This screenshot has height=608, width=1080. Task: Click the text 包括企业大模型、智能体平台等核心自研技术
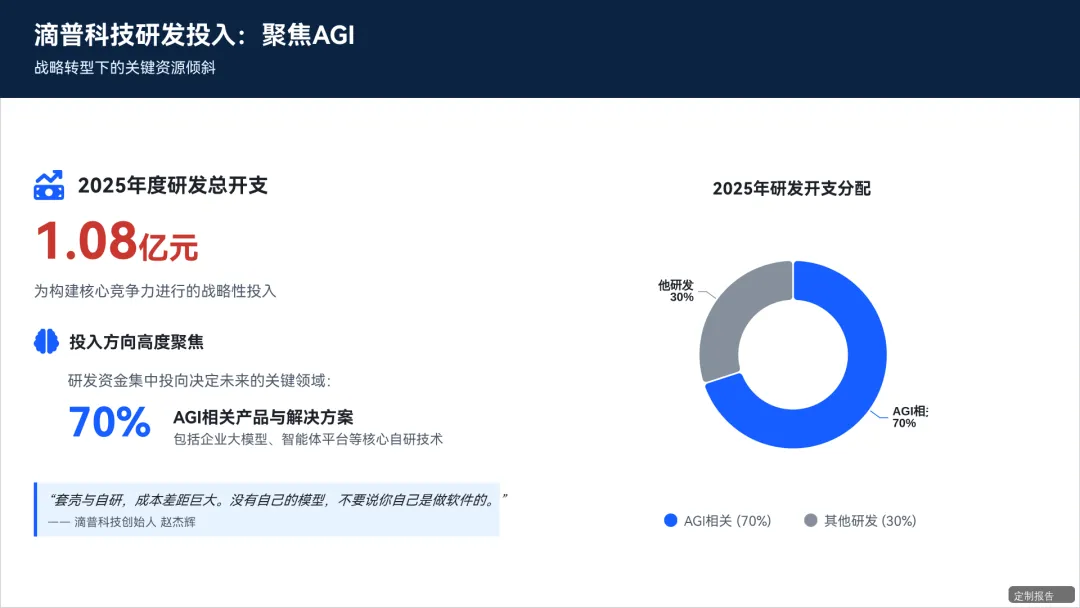coord(308,439)
